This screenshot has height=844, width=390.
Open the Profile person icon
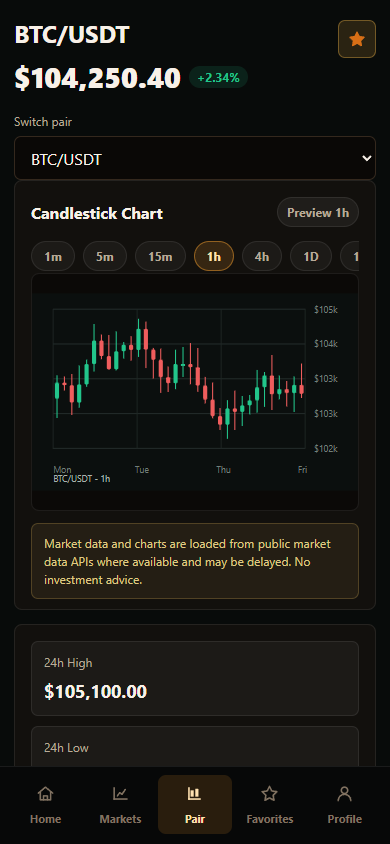click(344, 793)
